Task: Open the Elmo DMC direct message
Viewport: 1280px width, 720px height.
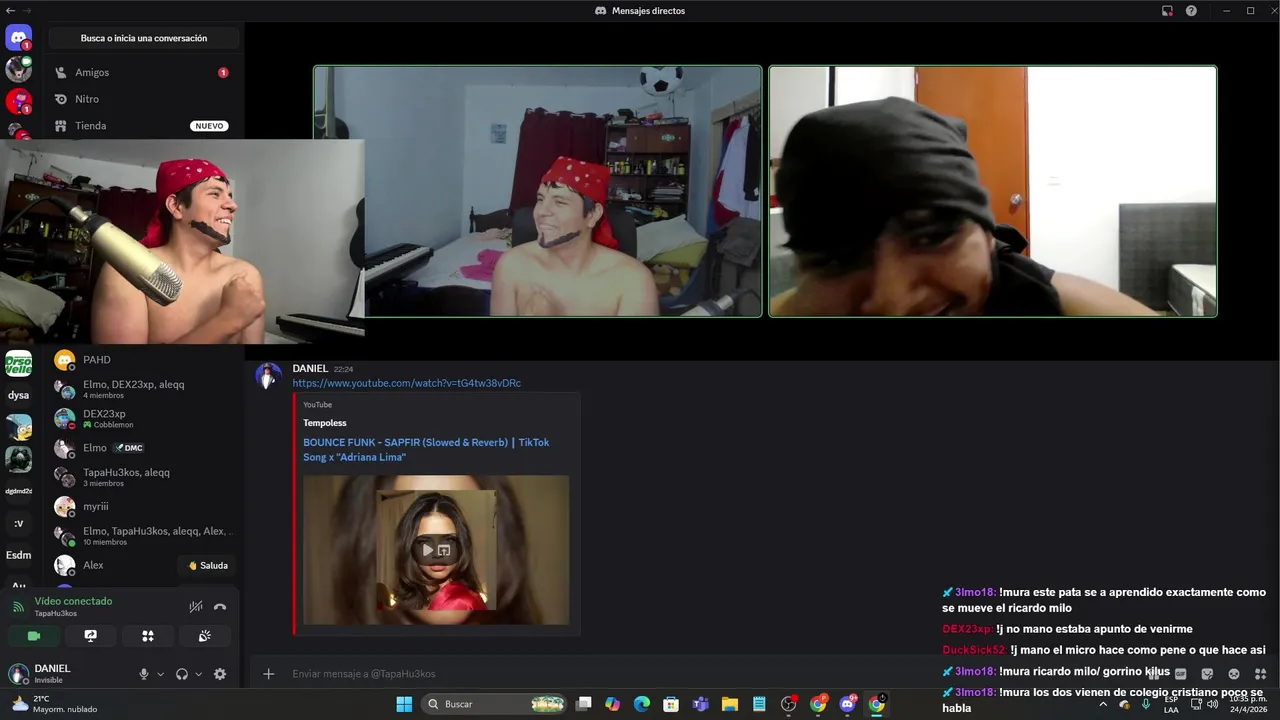Action: (x=143, y=448)
